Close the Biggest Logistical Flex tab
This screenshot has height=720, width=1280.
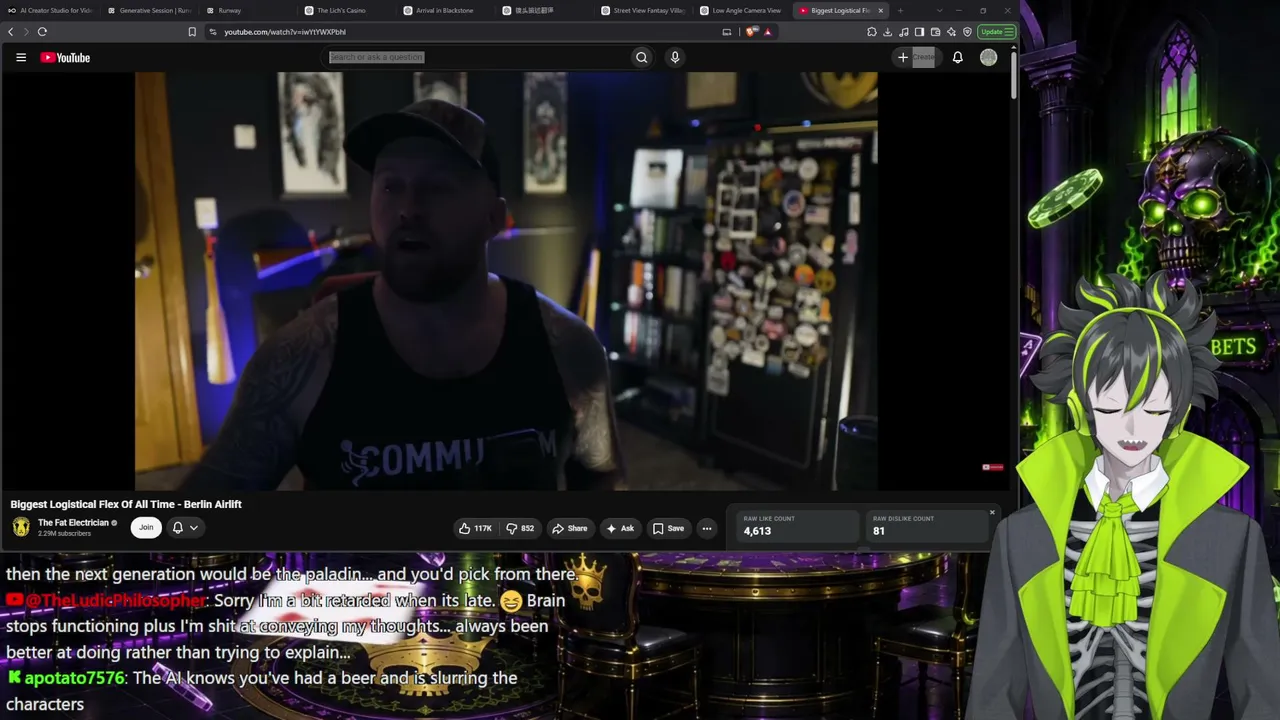point(881,10)
